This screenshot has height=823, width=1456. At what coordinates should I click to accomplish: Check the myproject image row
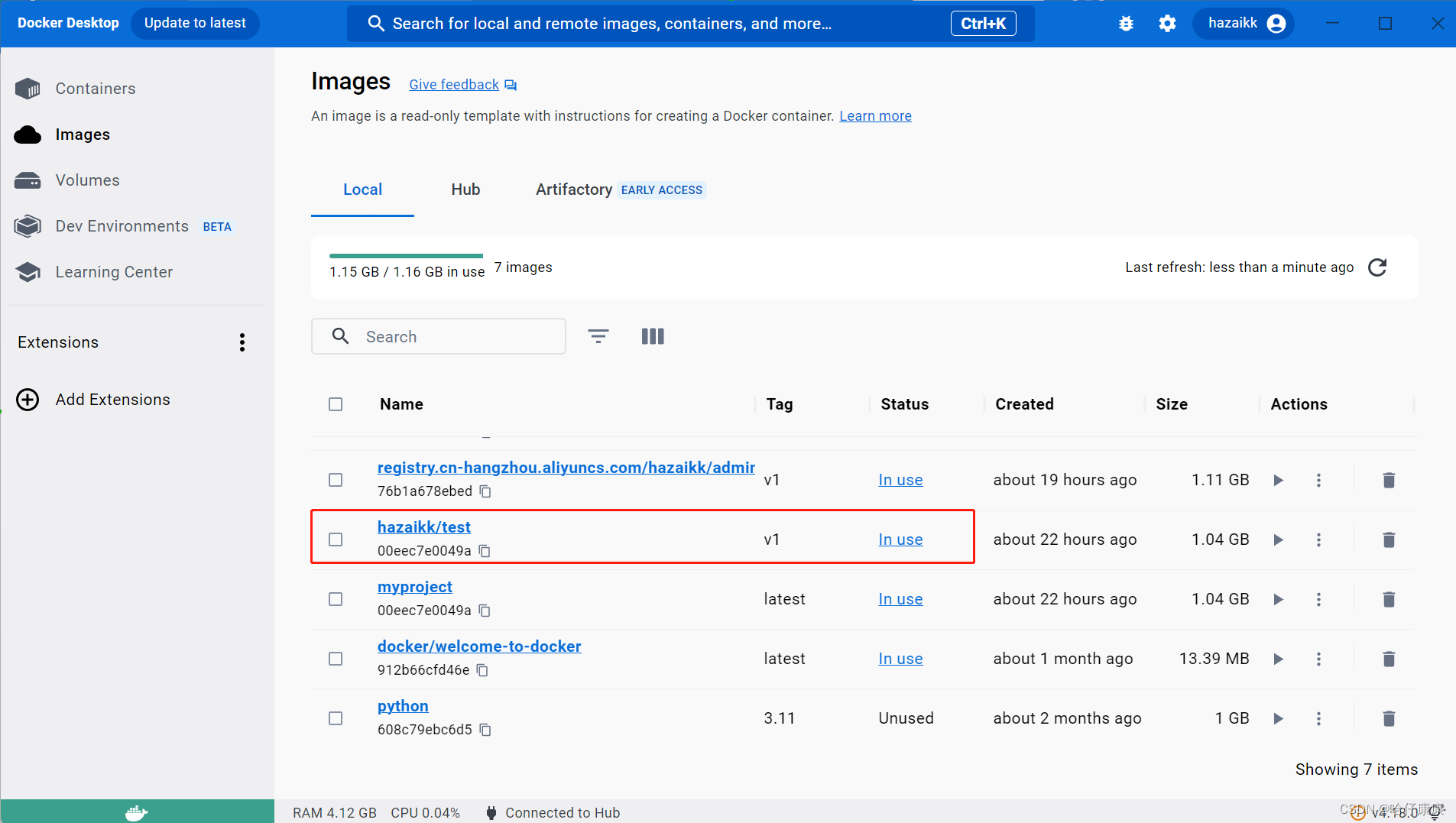coord(336,599)
